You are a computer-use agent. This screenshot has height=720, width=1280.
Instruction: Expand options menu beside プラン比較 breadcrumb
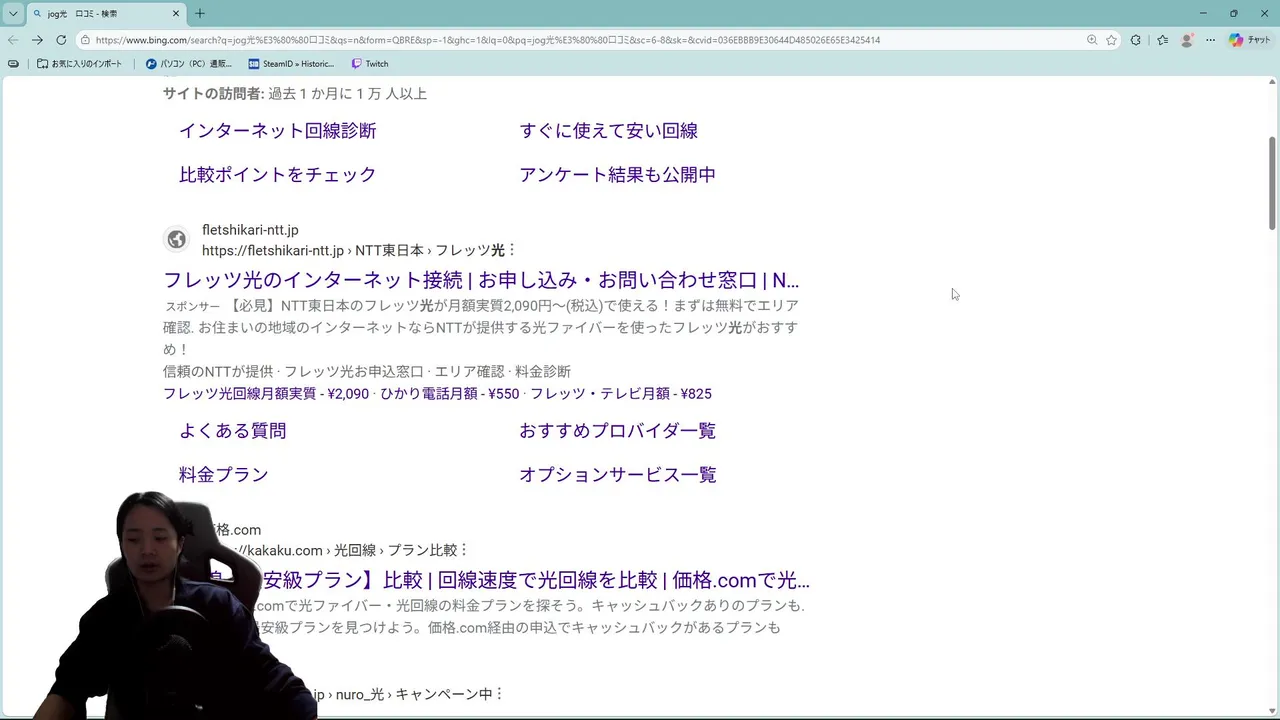point(464,550)
